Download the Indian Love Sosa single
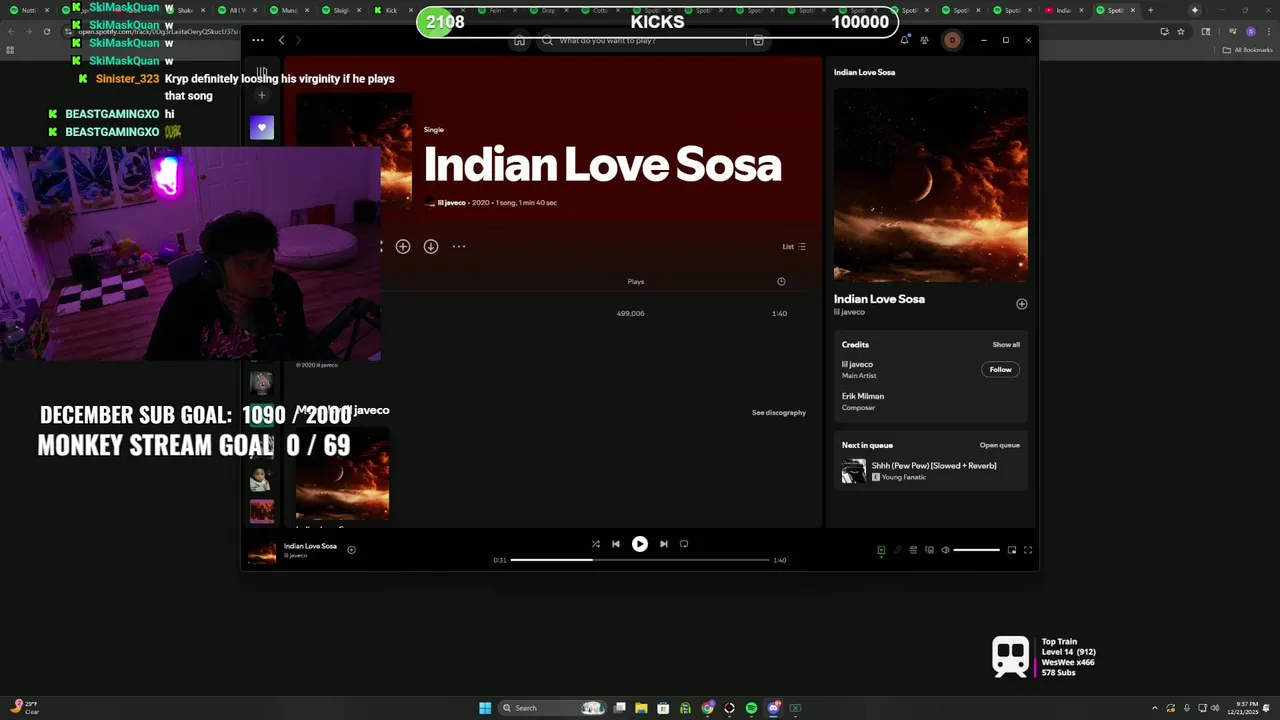The image size is (1280, 720). 431,246
